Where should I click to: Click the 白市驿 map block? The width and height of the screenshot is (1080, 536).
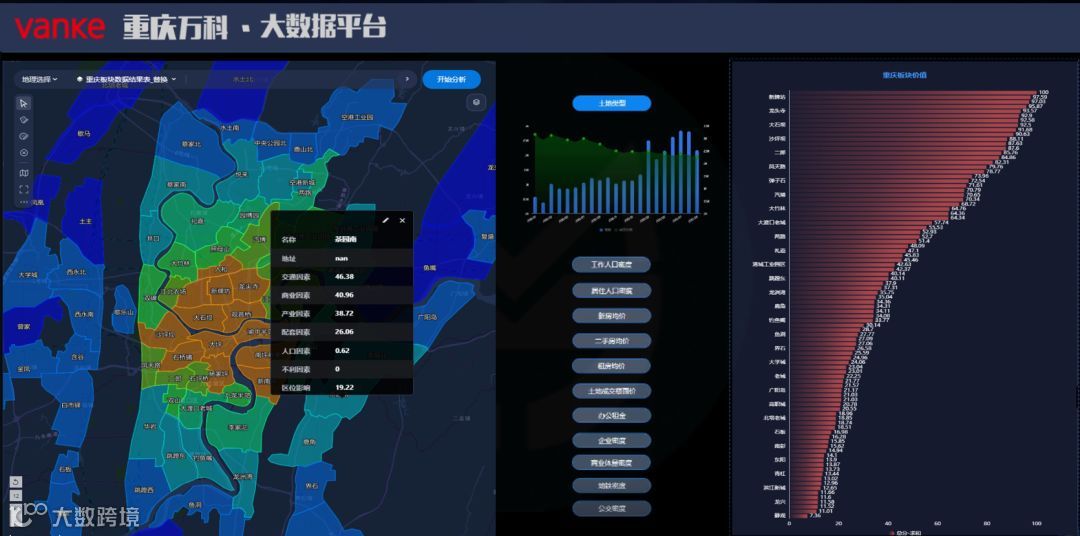71,404
